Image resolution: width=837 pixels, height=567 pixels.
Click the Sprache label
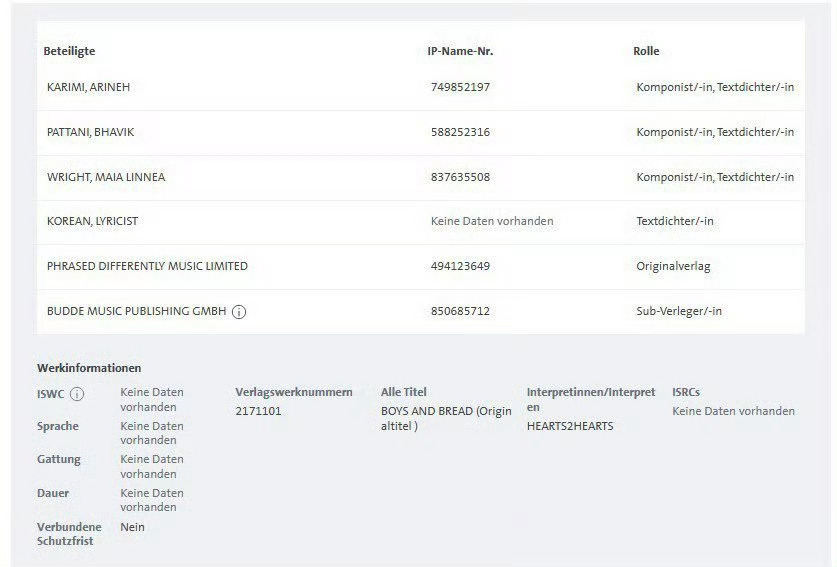click(58, 426)
